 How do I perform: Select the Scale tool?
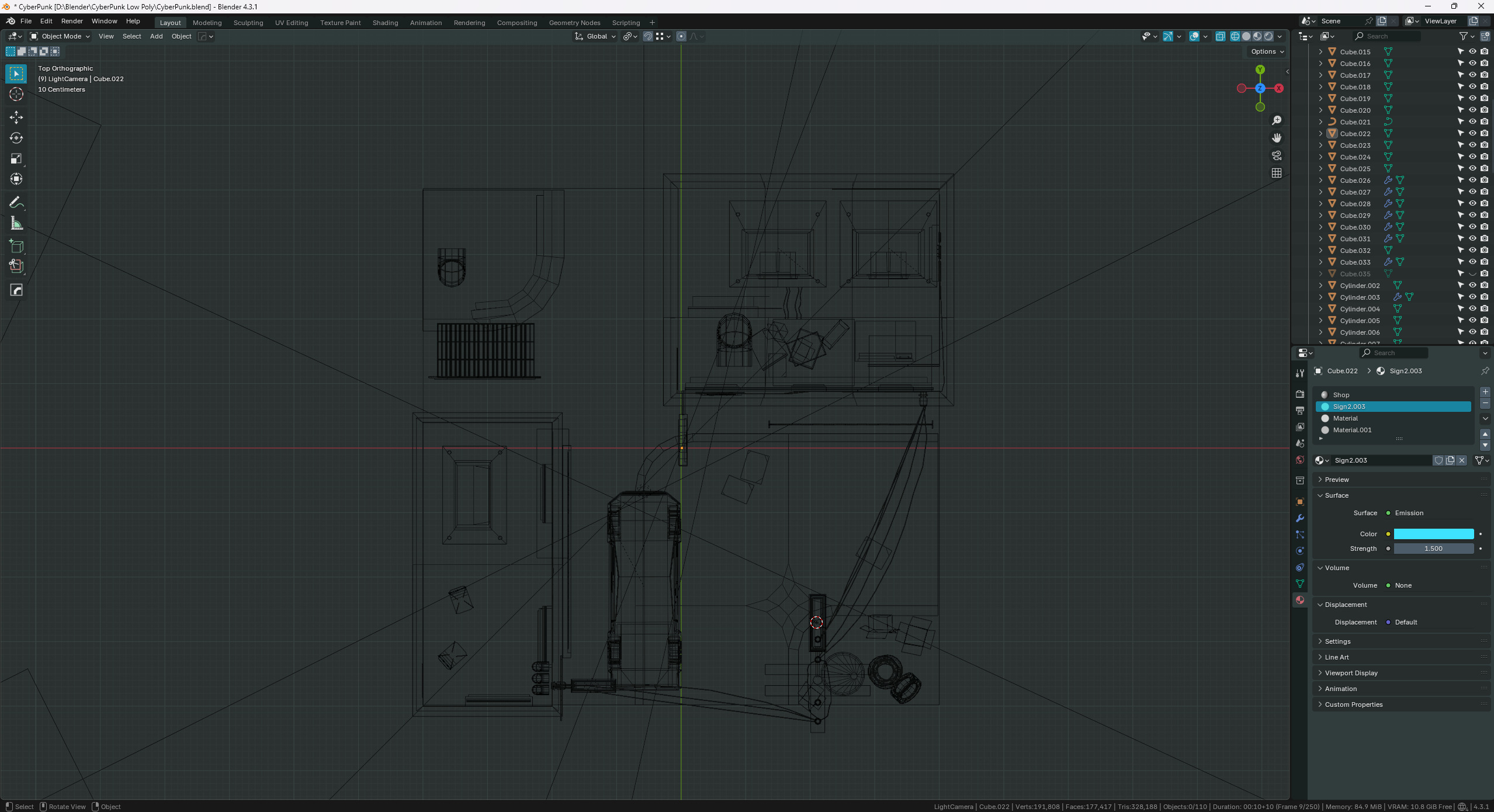16,159
